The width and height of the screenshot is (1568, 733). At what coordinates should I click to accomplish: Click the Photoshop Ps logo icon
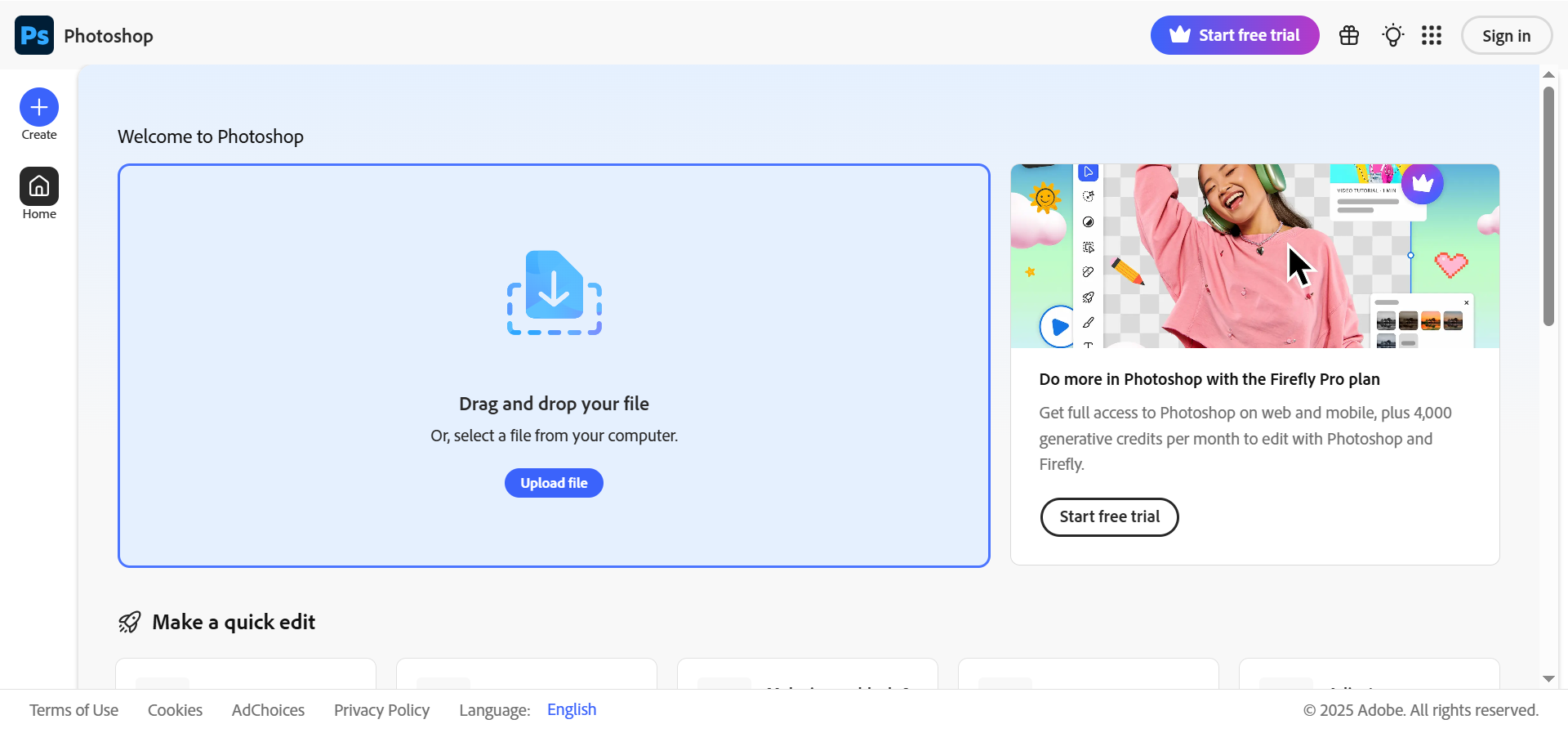(34, 35)
